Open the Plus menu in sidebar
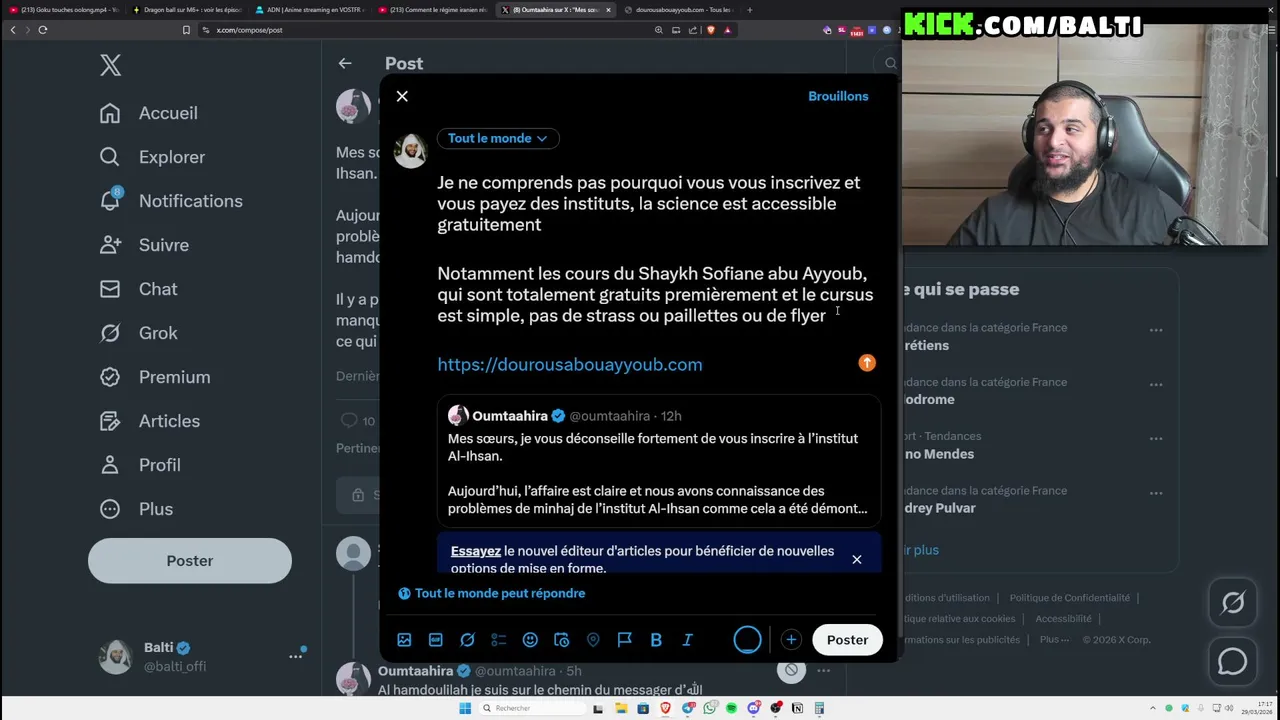The image size is (1280, 720). tap(136, 509)
